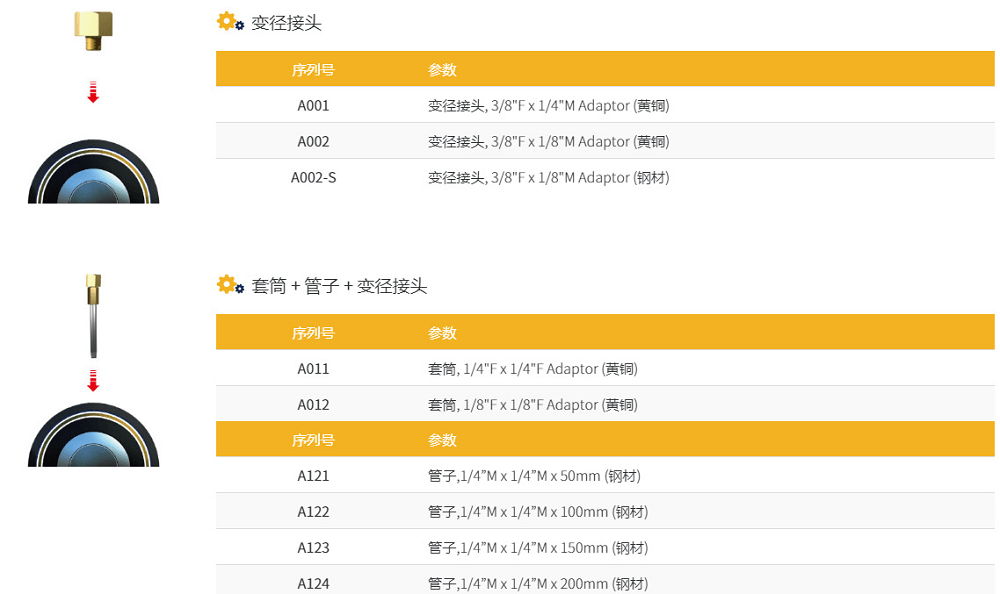The width and height of the screenshot is (1000, 594).
Task: Click the 变径接头 section title
Action: [286, 23]
